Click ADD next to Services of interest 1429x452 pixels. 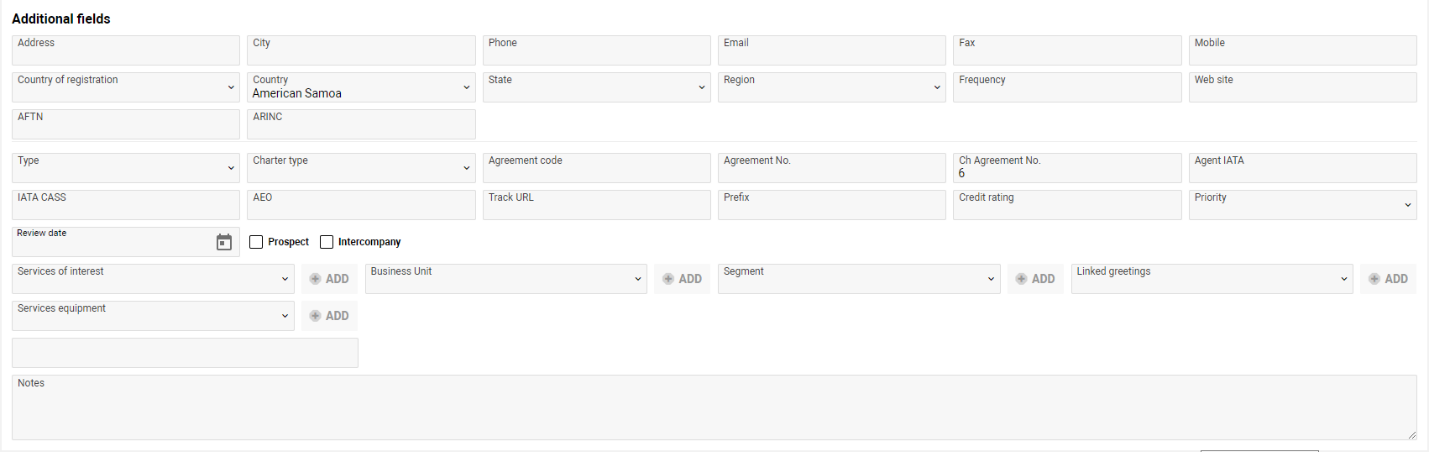click(330, 279)
